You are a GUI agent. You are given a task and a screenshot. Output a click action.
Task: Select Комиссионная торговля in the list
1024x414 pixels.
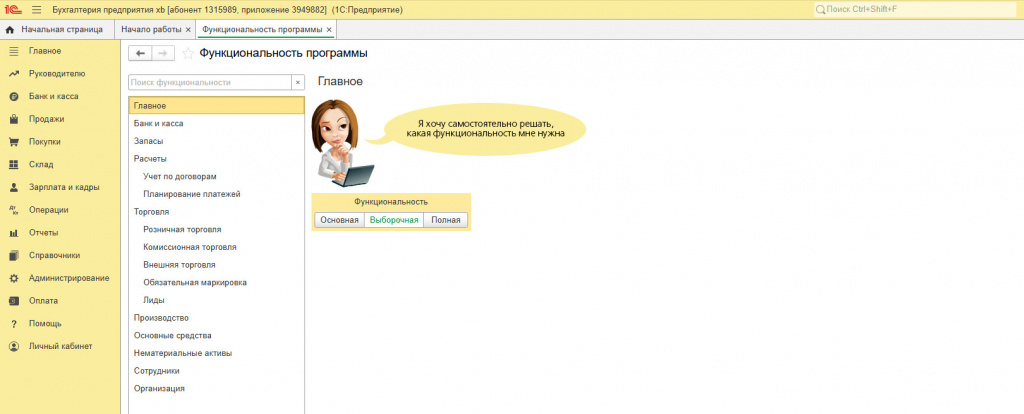click(217, 247)
